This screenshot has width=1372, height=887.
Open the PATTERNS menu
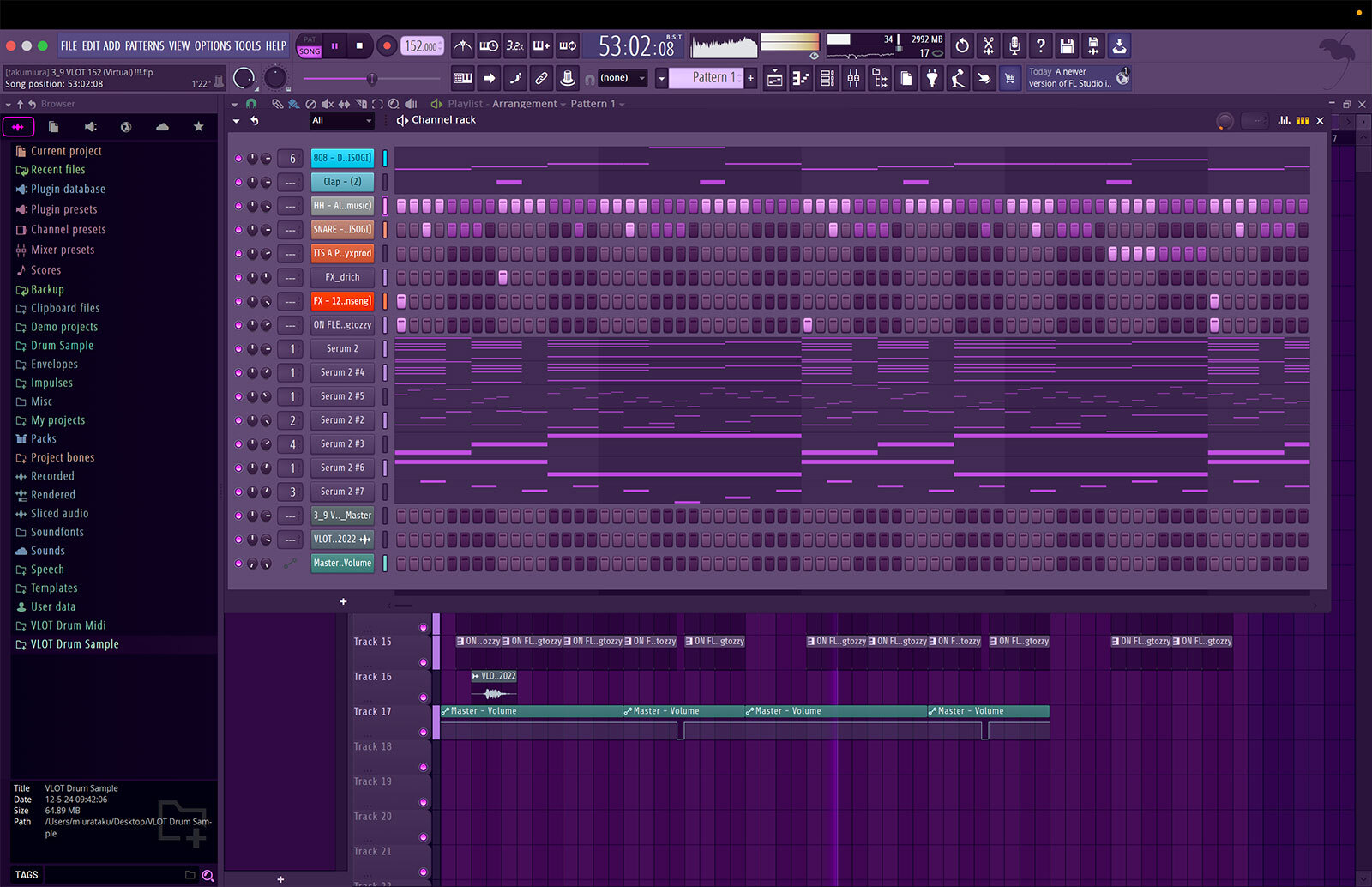pyautogui.click(x=144, y=46)
